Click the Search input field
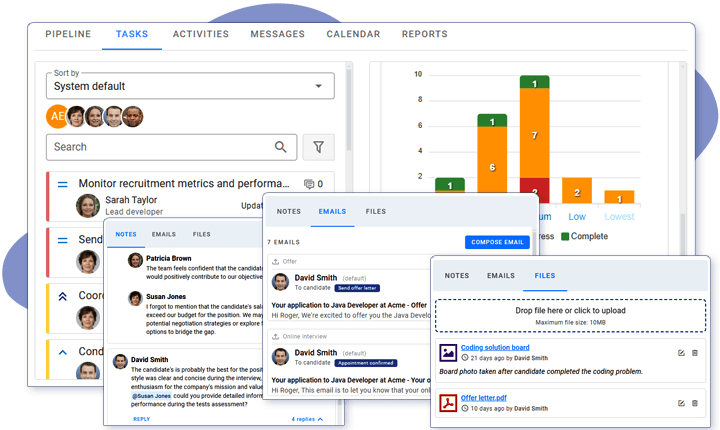720x430 pixels. click(x=160, y=147)
